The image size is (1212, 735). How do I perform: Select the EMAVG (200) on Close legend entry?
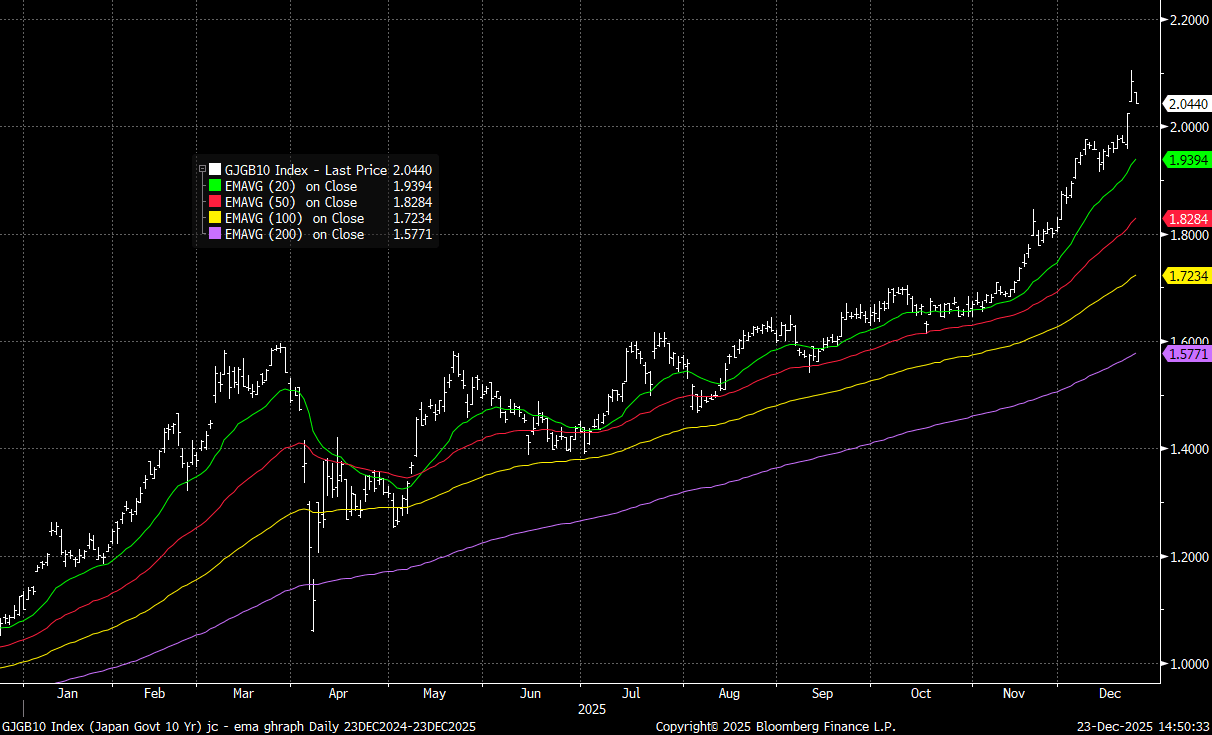[x=294, y=234]
